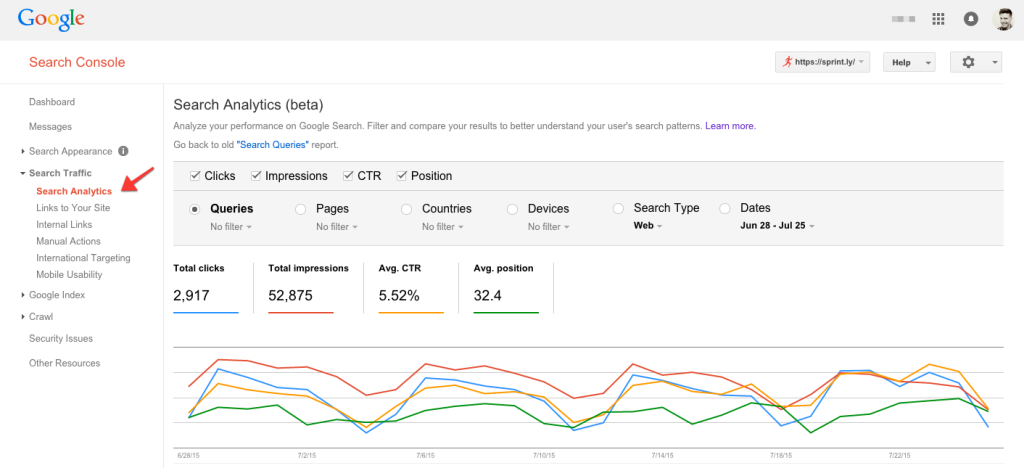Click the Google logo
This screenshot has width=1024, height=468.
click(x=51, y=20)
